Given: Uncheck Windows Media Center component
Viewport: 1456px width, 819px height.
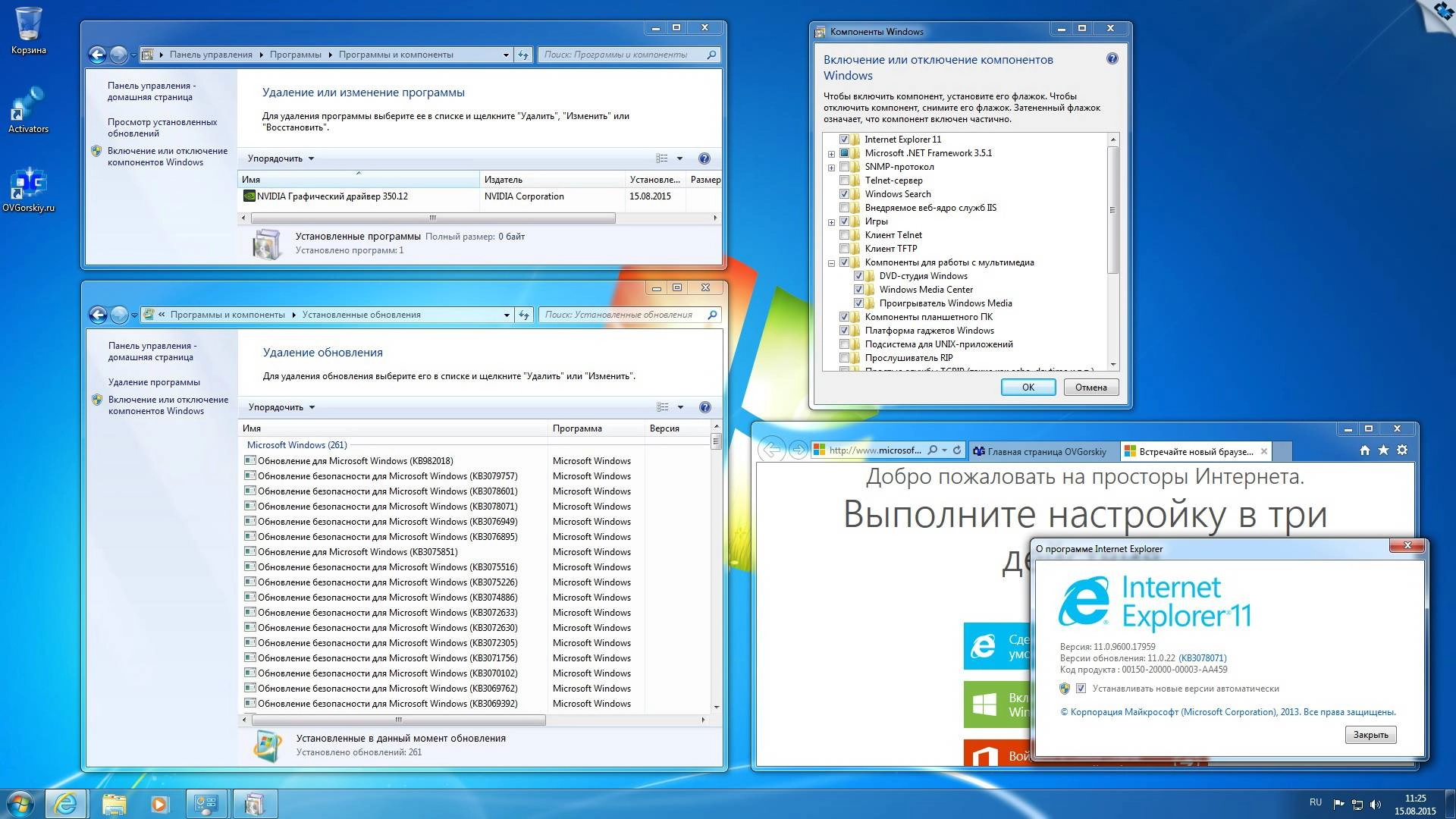Looking at the screenshot, I should pyautogui.click(x=858, y=290).
